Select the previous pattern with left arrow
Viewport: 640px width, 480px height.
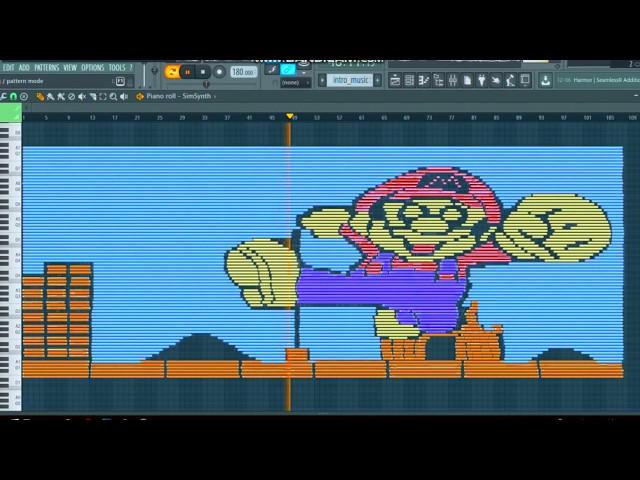(x=322, y=80)
